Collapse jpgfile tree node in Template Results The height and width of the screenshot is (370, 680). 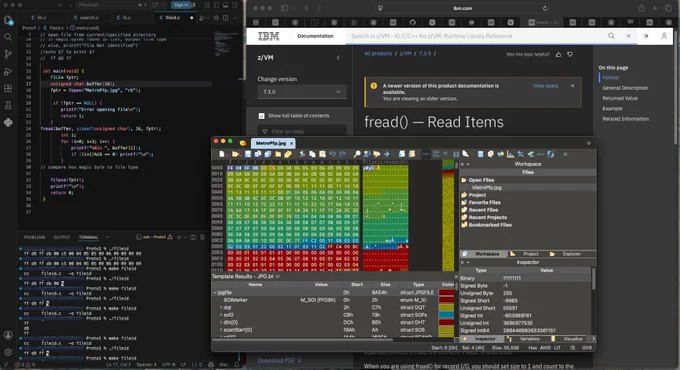point(215,292)
